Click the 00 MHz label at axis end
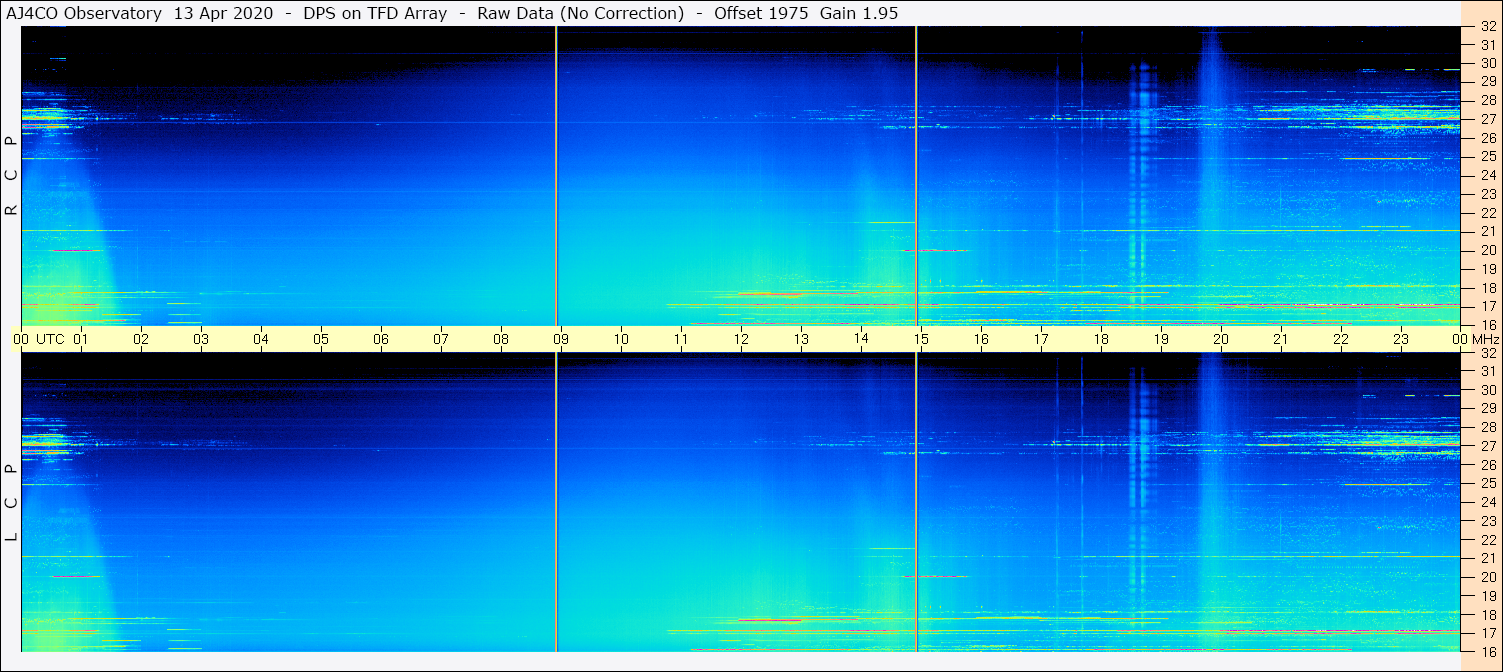Screen dimensions: 1503x672 pos(1476,339)
